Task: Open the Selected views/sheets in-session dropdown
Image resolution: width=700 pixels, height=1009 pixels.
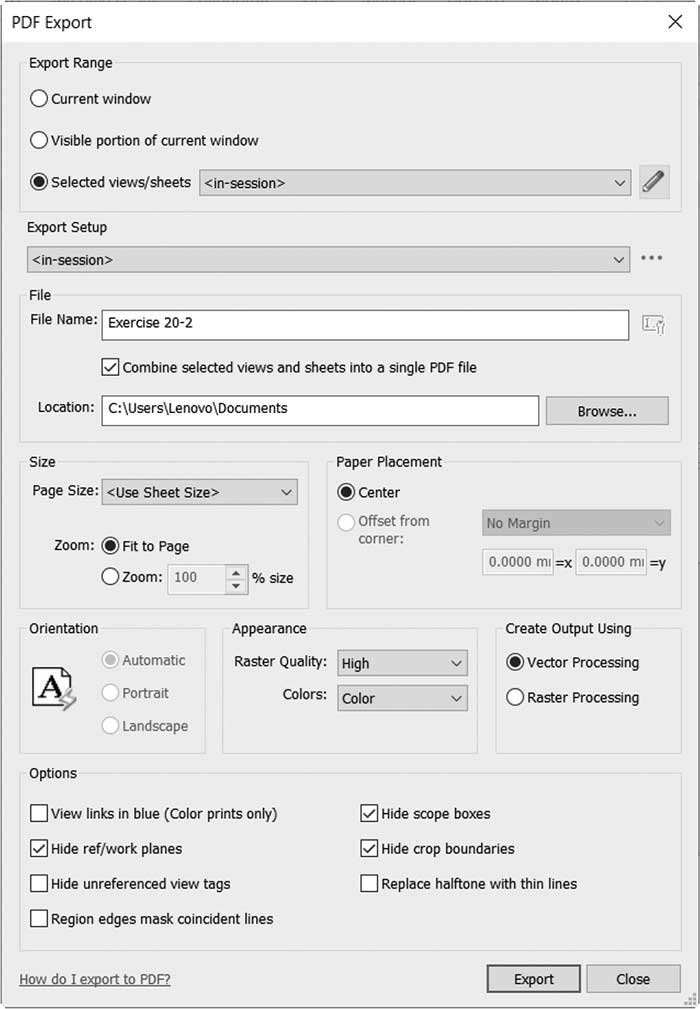Action: [x=415, y=183]
